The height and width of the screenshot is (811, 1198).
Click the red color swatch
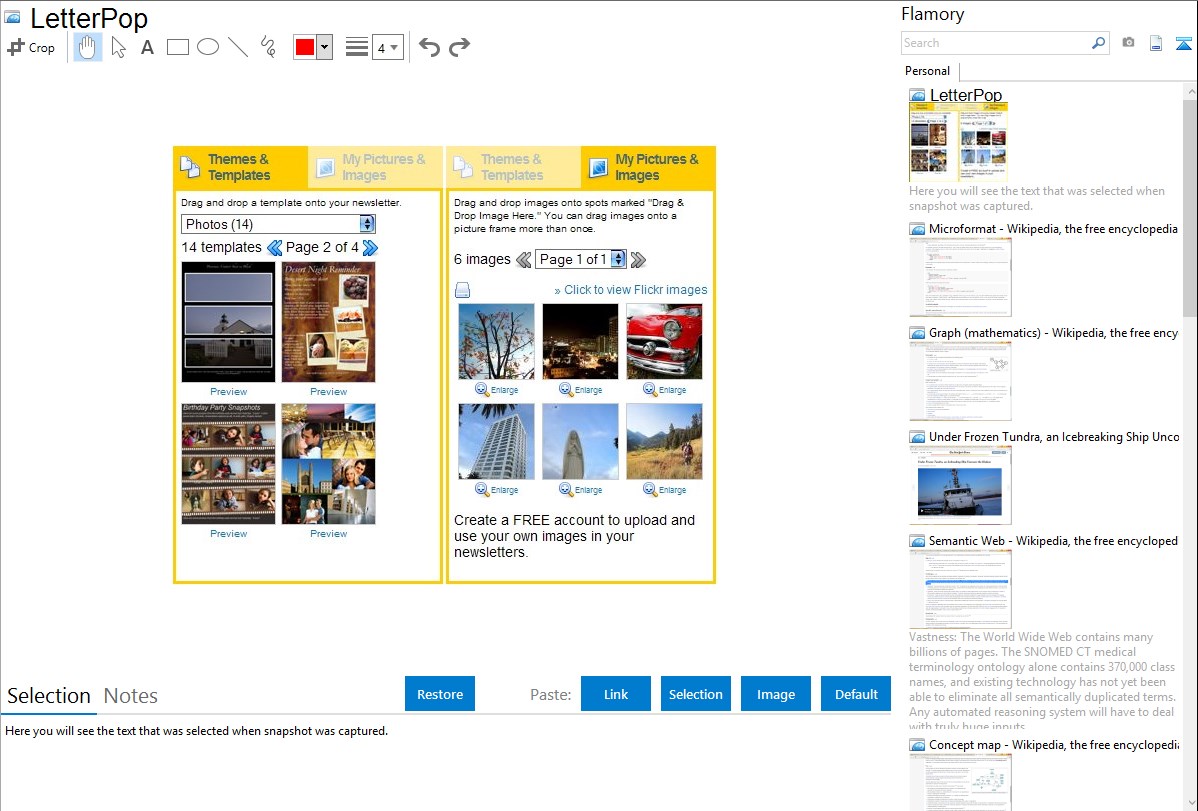click(x=305, y=47)
